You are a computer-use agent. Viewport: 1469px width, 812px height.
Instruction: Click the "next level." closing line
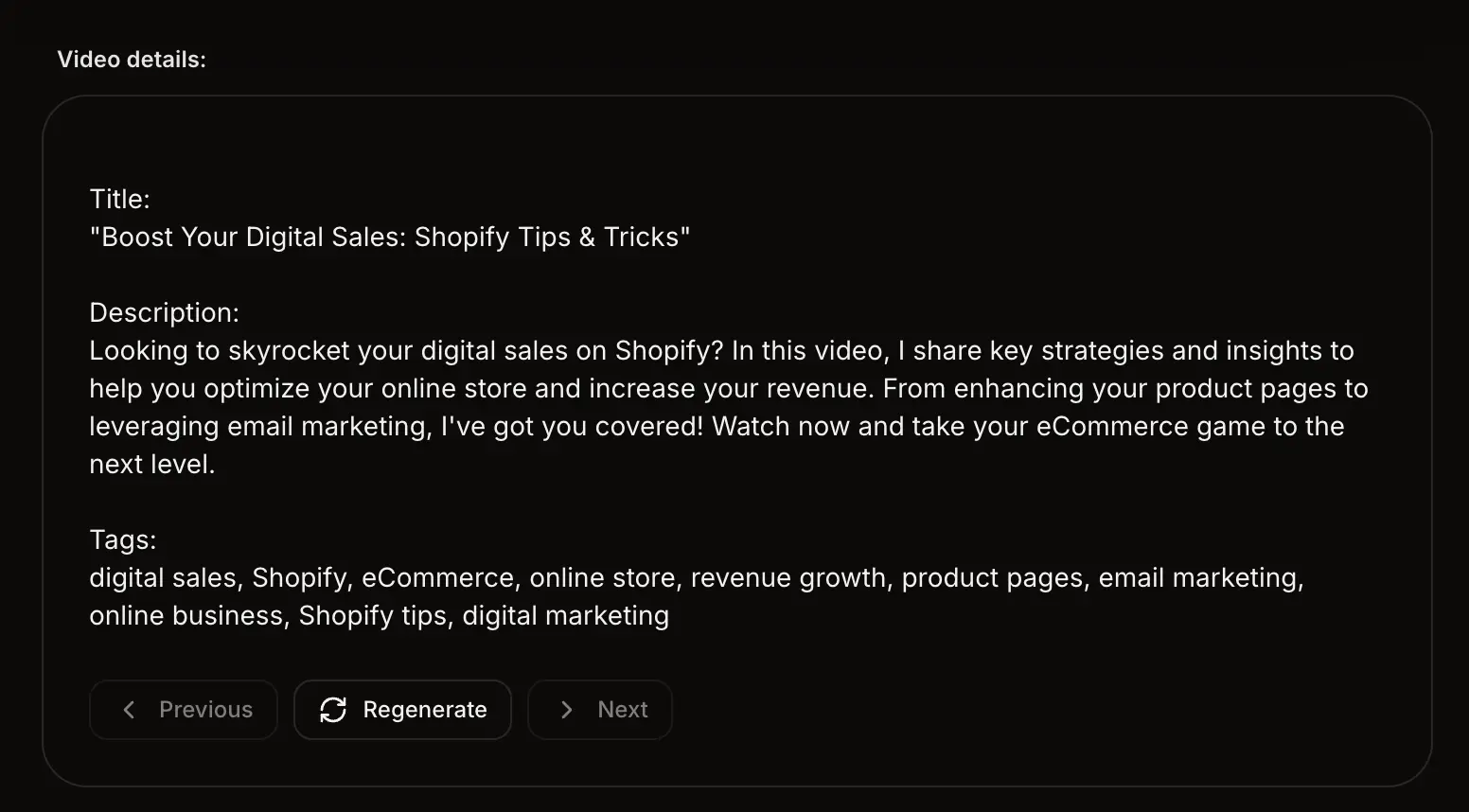(x=152, y=464)
